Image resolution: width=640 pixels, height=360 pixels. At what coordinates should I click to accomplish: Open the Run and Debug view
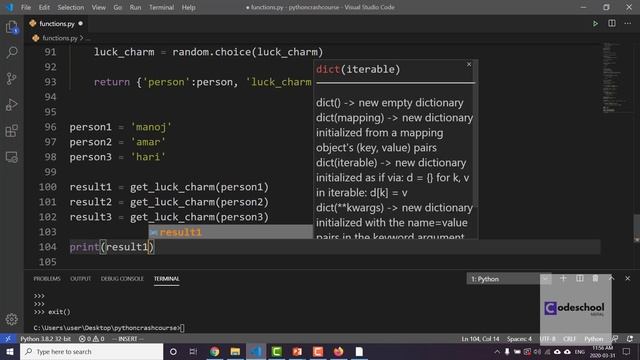click(x=12, y=105)
